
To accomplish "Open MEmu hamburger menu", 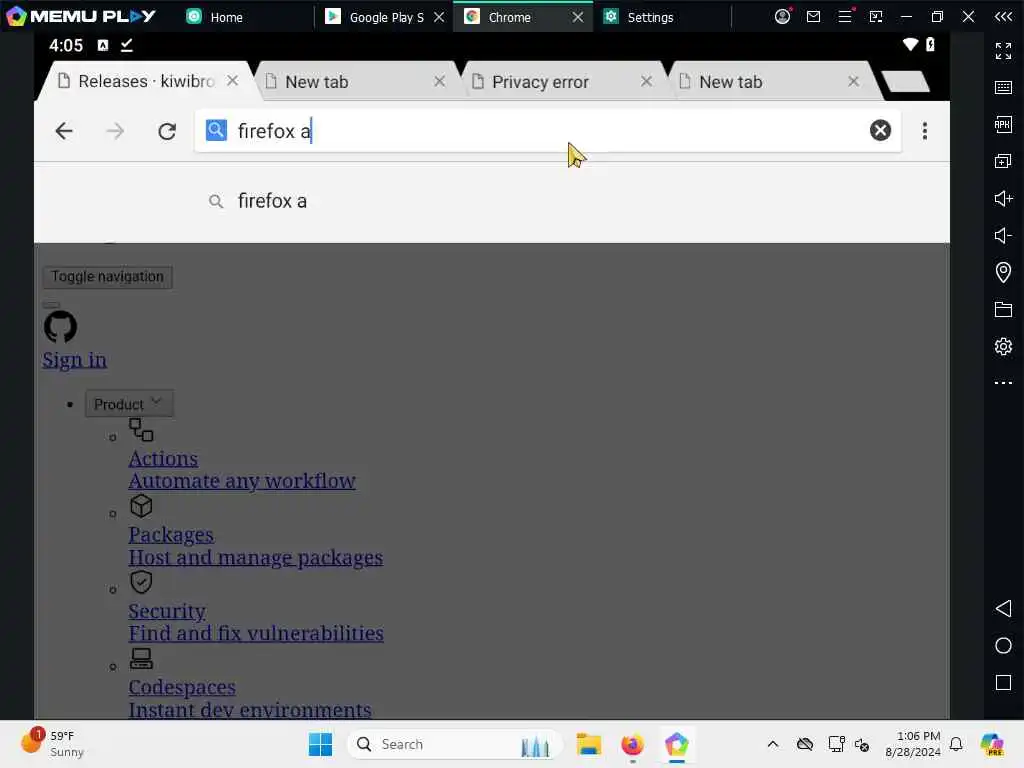I will coord(845,16).
